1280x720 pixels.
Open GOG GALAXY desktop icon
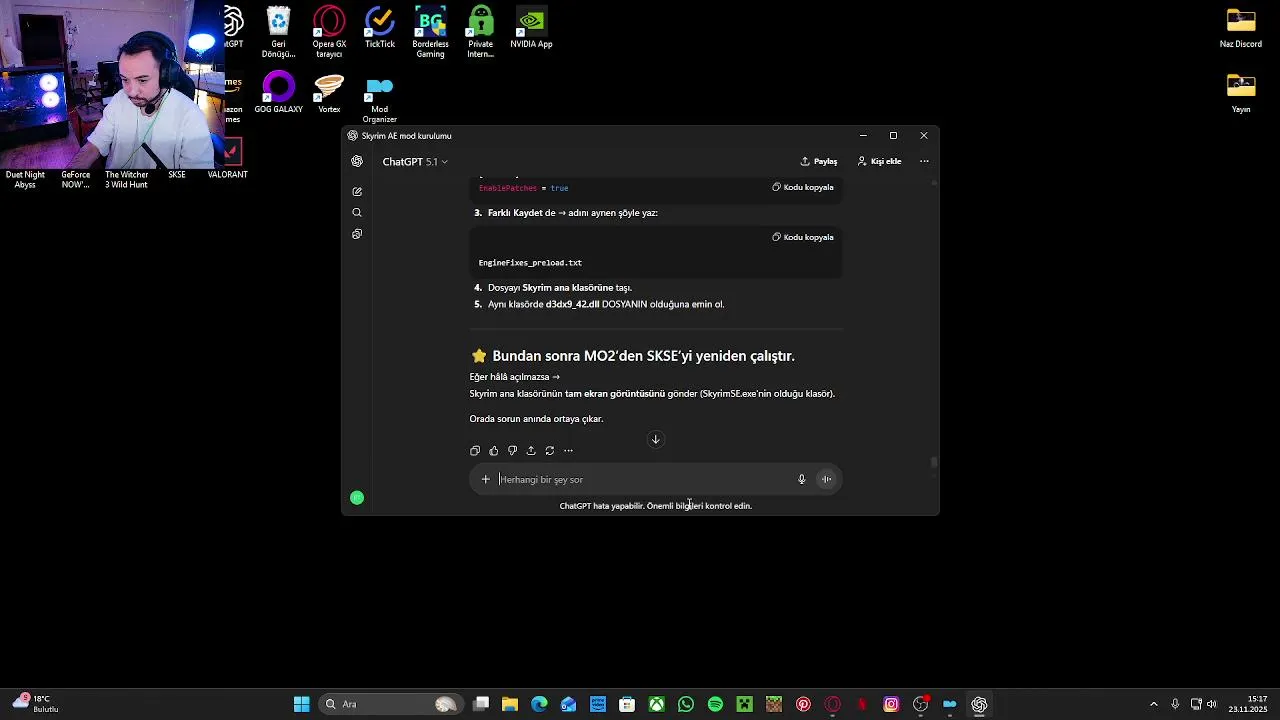278,94
